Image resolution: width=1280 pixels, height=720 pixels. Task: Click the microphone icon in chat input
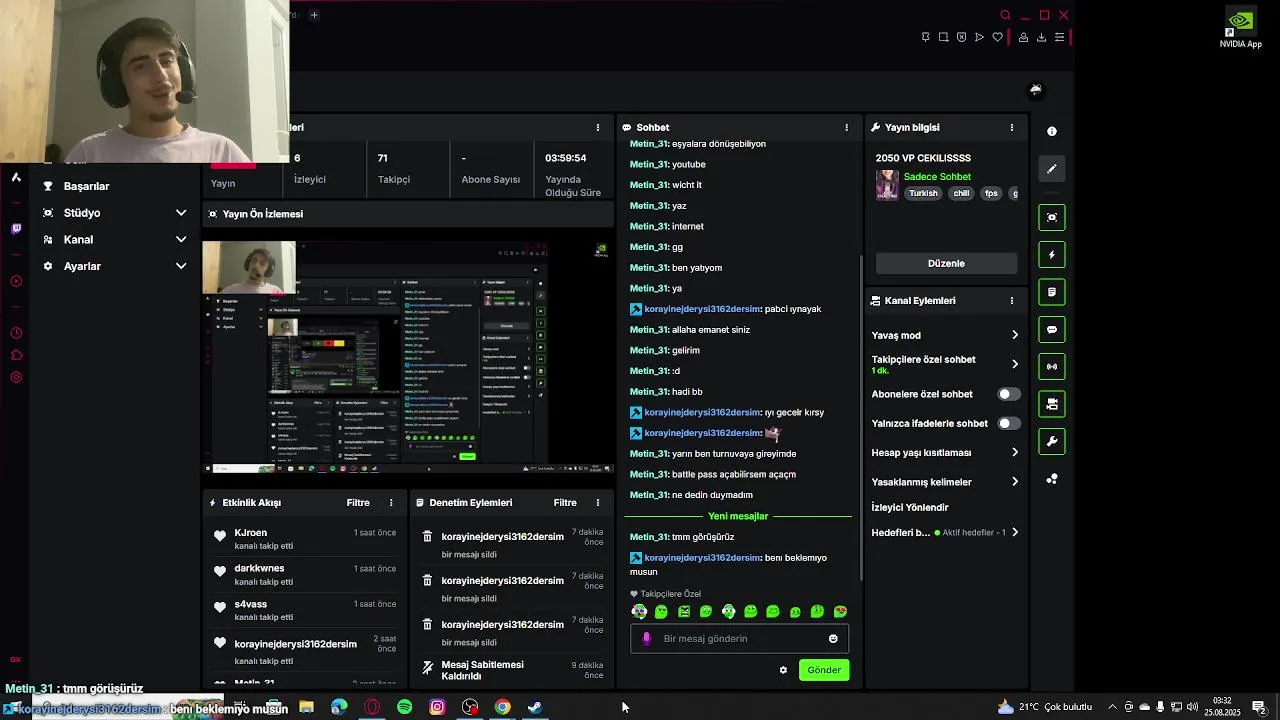pos(646,639)
